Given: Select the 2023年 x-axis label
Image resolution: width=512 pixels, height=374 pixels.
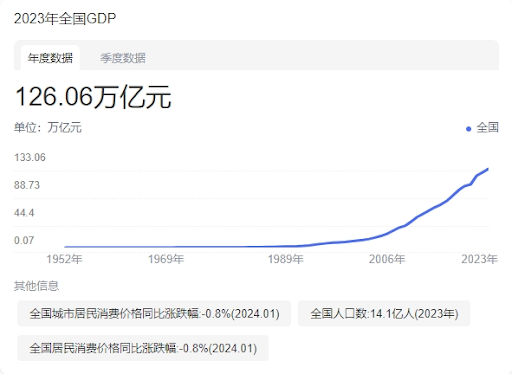Looking at the screenshot, I should (x=479, y=259).
